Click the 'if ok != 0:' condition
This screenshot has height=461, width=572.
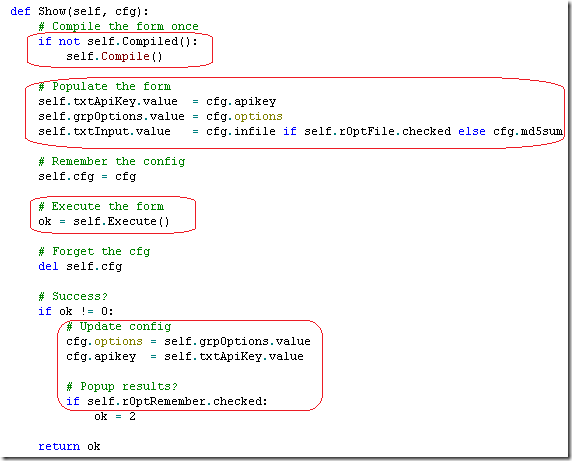(x=76, y=311)
